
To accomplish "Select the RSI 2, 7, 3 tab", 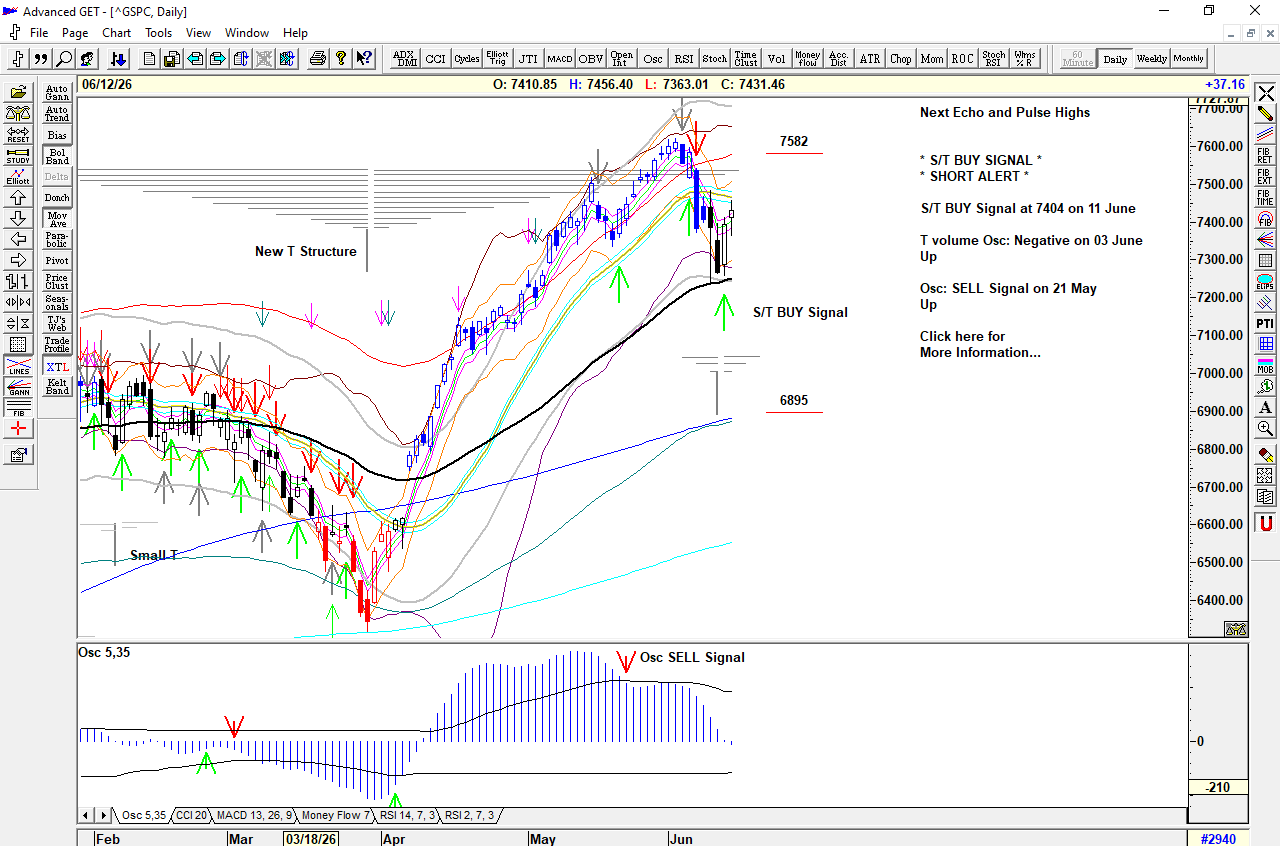I will coord(469,816).
